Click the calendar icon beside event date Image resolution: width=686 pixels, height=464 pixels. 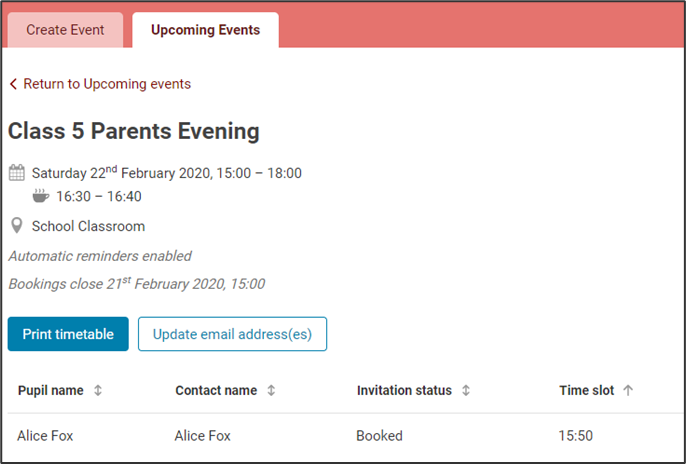(x=16, y=173)
